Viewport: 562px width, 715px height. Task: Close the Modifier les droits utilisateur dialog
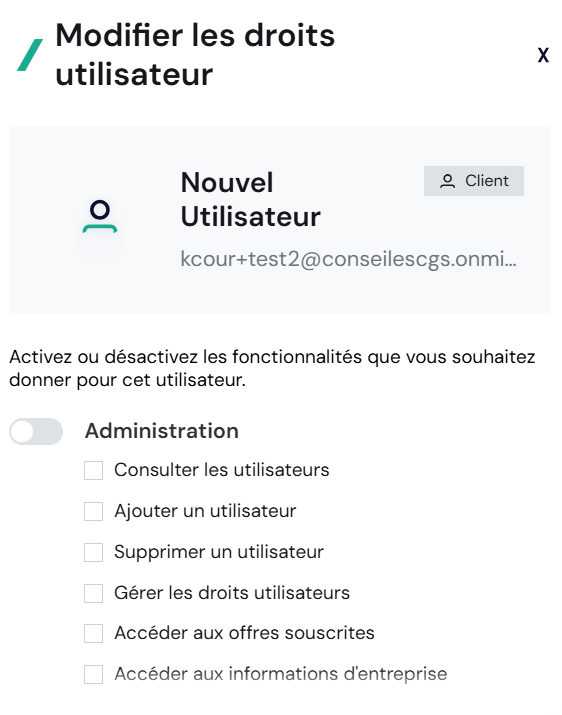point(543,55)
